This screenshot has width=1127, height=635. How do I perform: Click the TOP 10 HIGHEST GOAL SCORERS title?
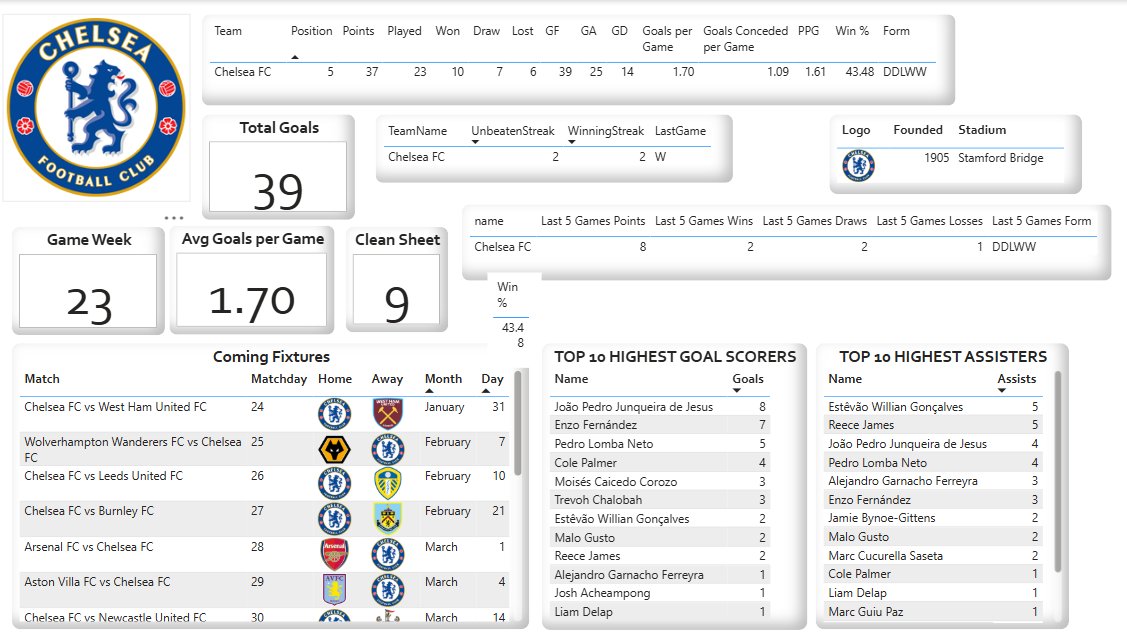675,357
